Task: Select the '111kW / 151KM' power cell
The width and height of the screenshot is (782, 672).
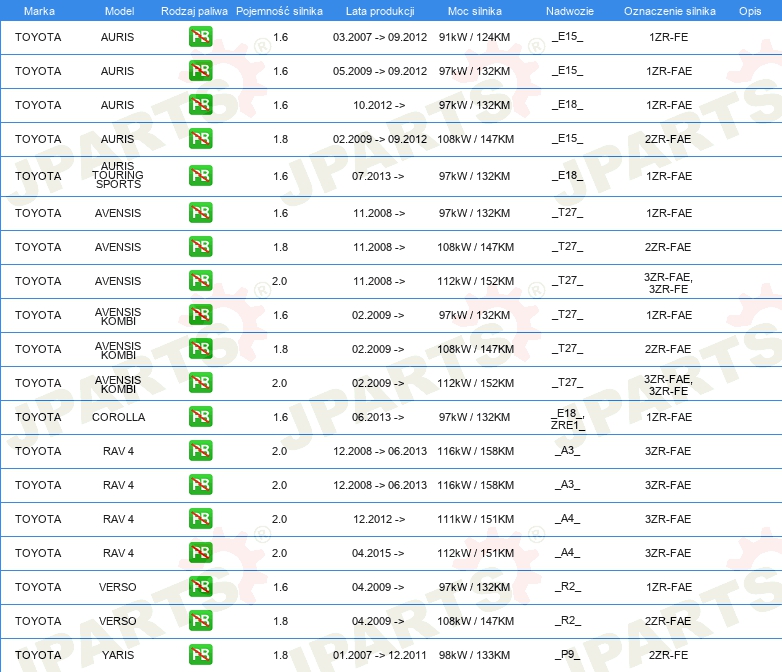Action: (476, 519)
